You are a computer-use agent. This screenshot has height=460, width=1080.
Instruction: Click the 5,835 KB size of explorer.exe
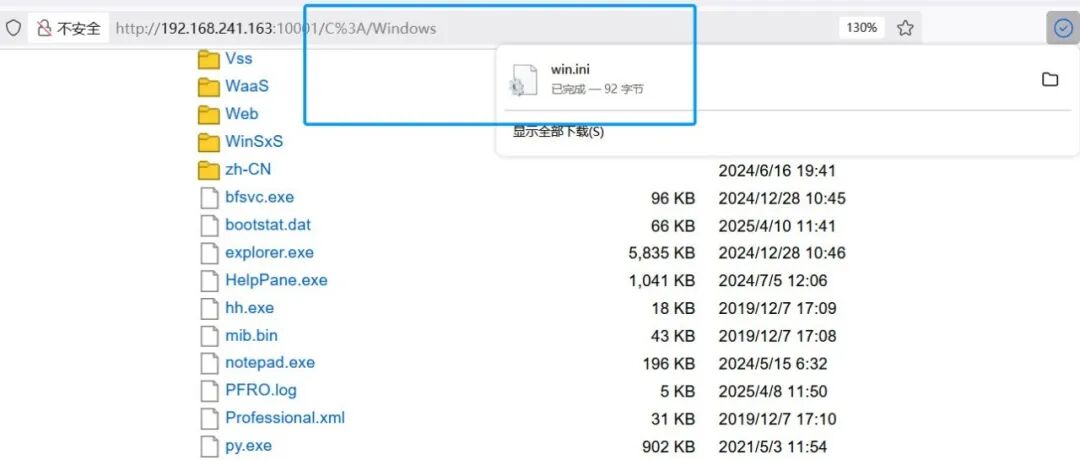tap(662, 253)
